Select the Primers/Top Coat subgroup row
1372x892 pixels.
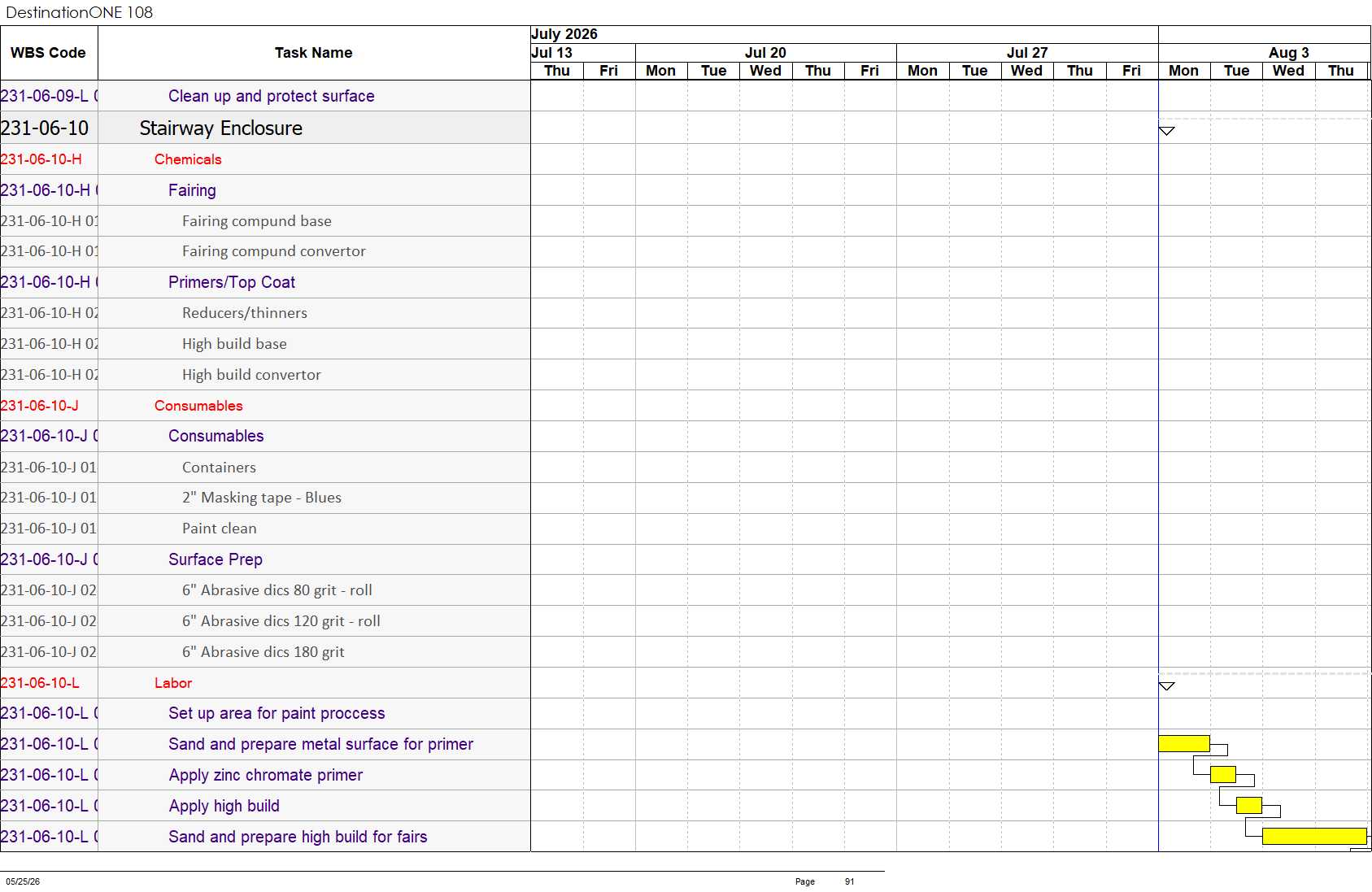pos(265,282)
